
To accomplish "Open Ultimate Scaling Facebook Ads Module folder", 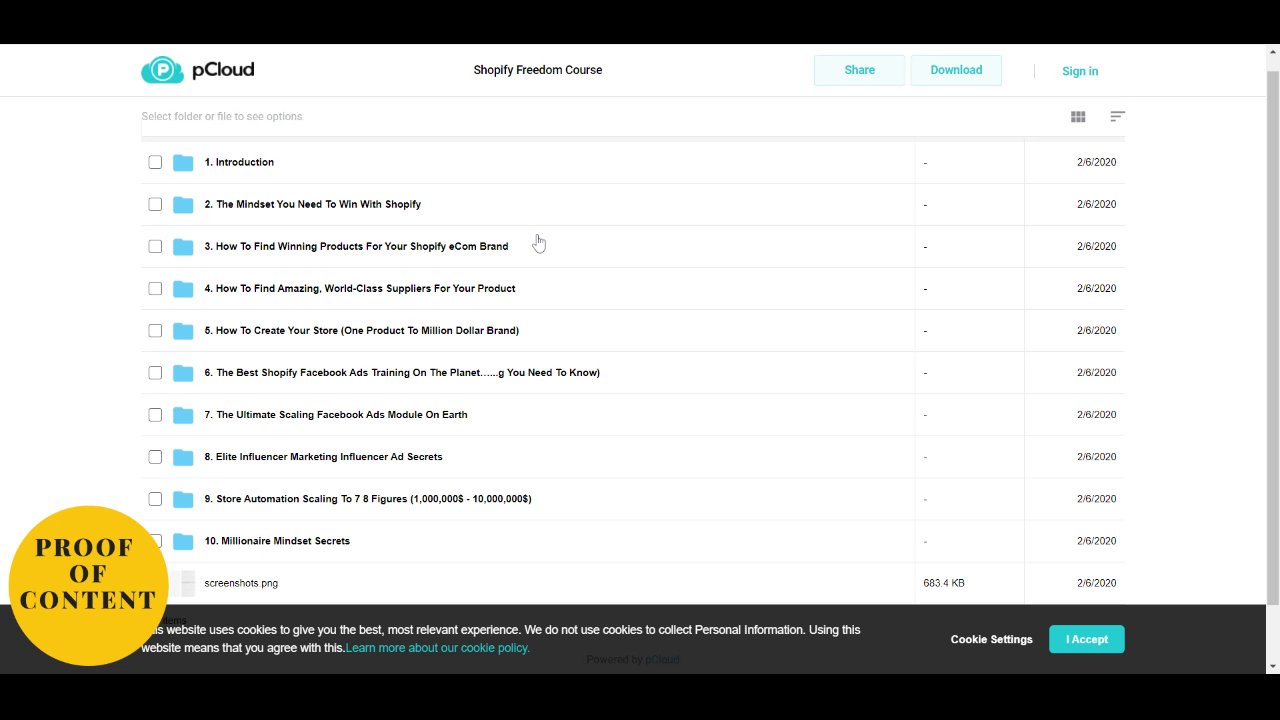I will [x=335, y=414].
